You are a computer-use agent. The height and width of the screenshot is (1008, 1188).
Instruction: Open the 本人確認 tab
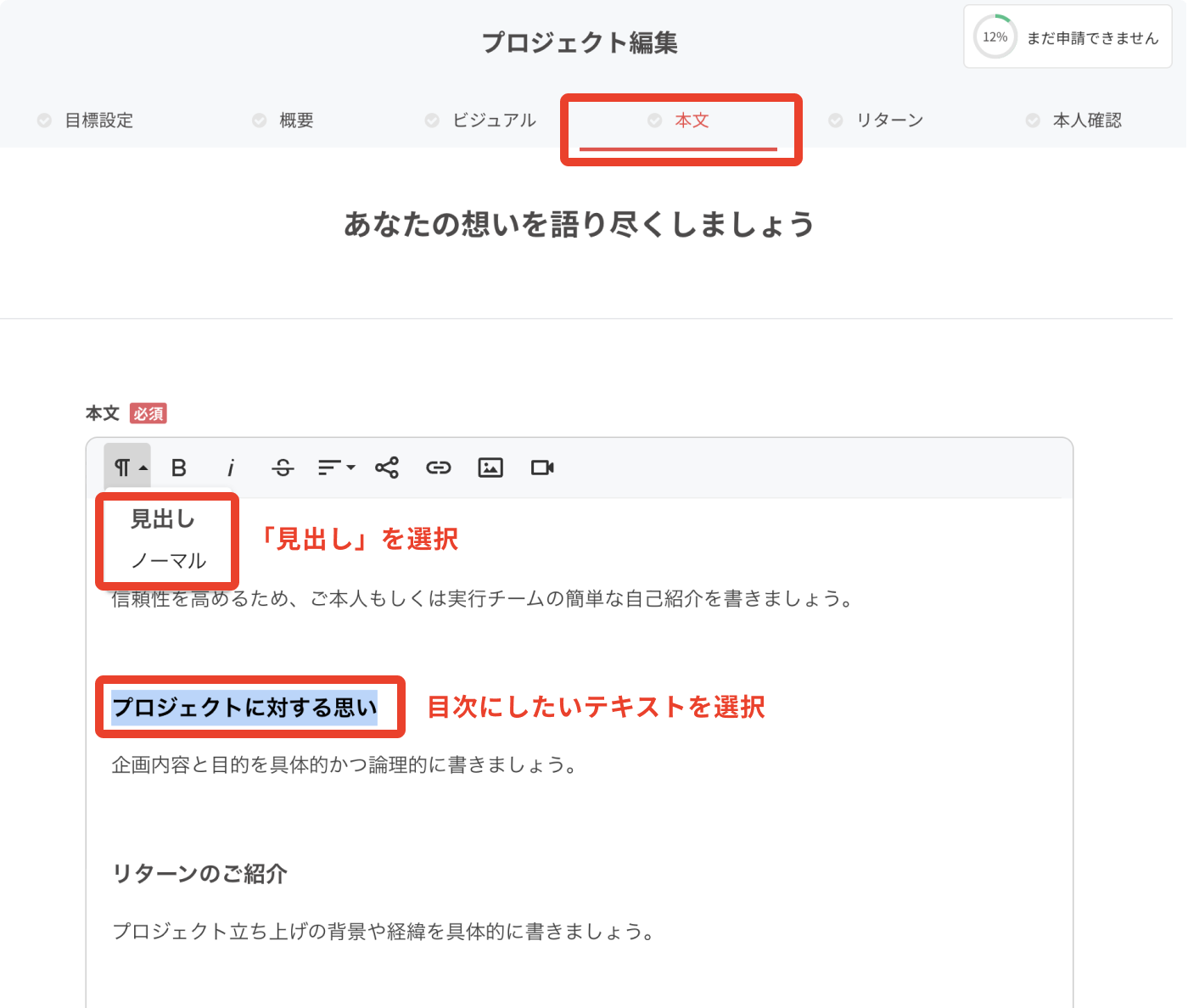pyautogui.click(x=1086, y=120)
